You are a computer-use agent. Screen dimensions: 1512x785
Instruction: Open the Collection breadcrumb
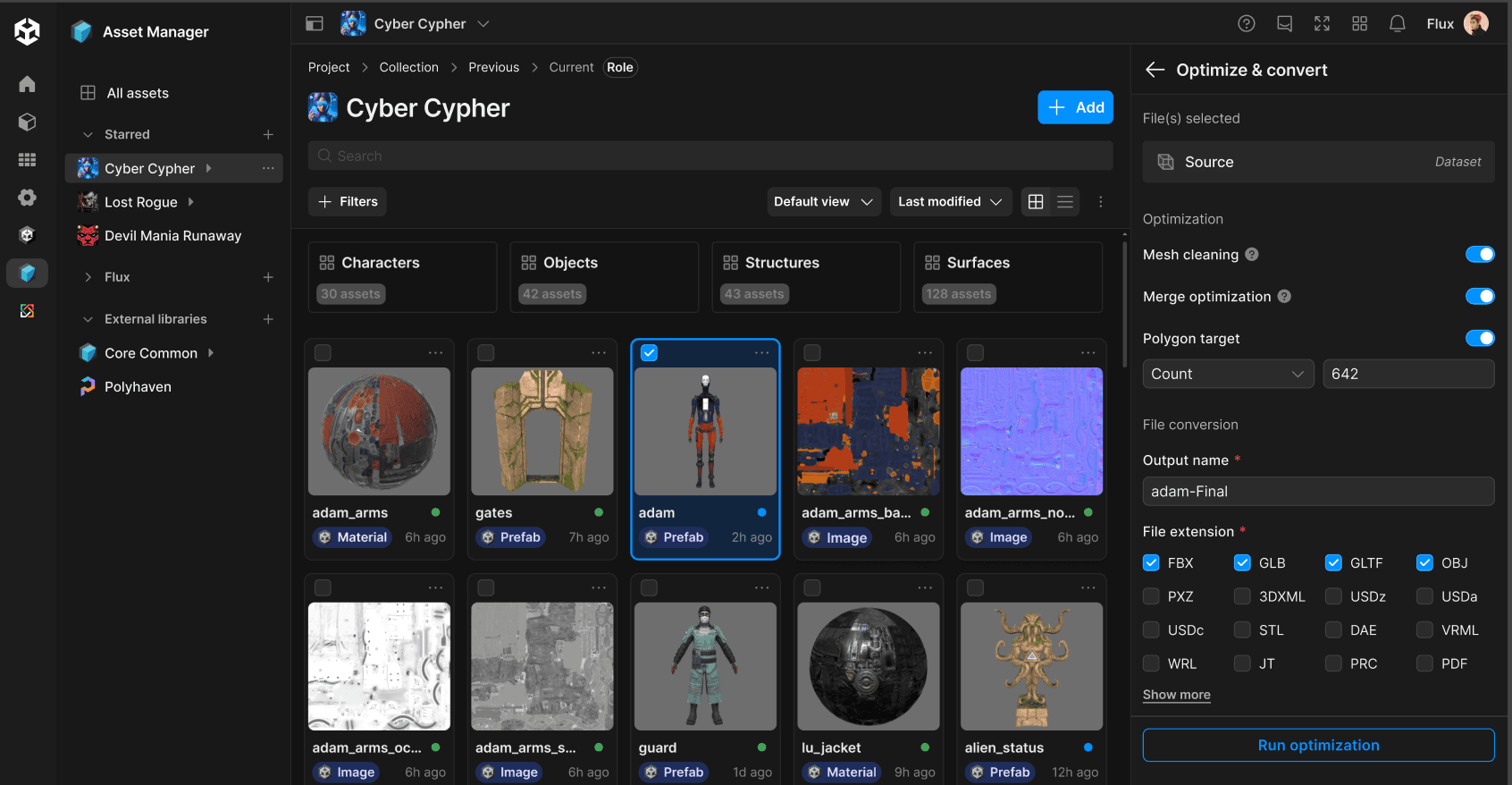[408, 68]
